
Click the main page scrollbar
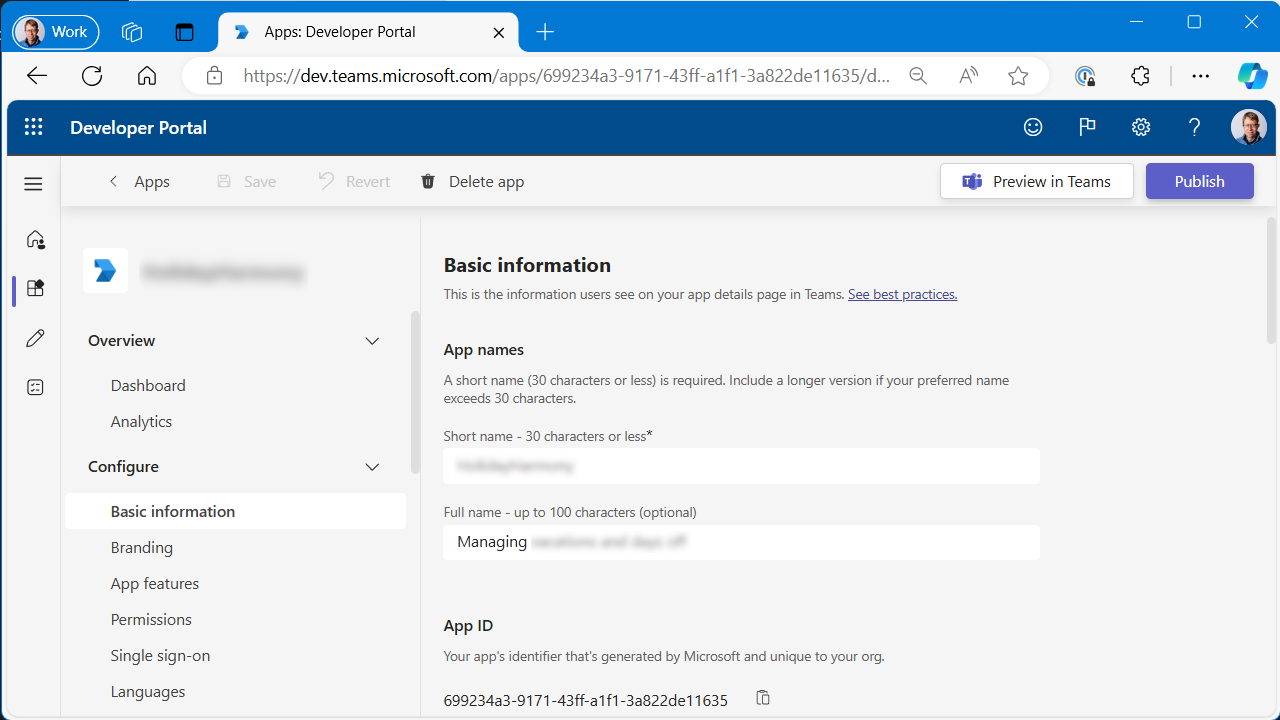(1272, 280)
